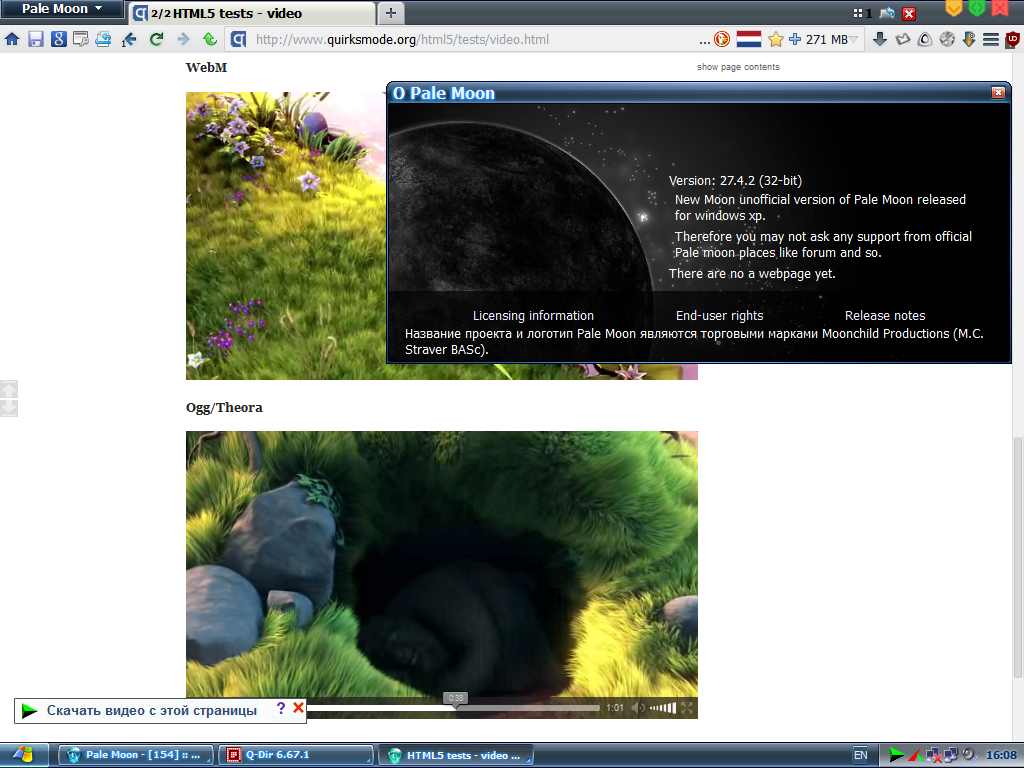Open the Pale Moon application menu
Screen dimensions: 1024x768
click(62, 9)
